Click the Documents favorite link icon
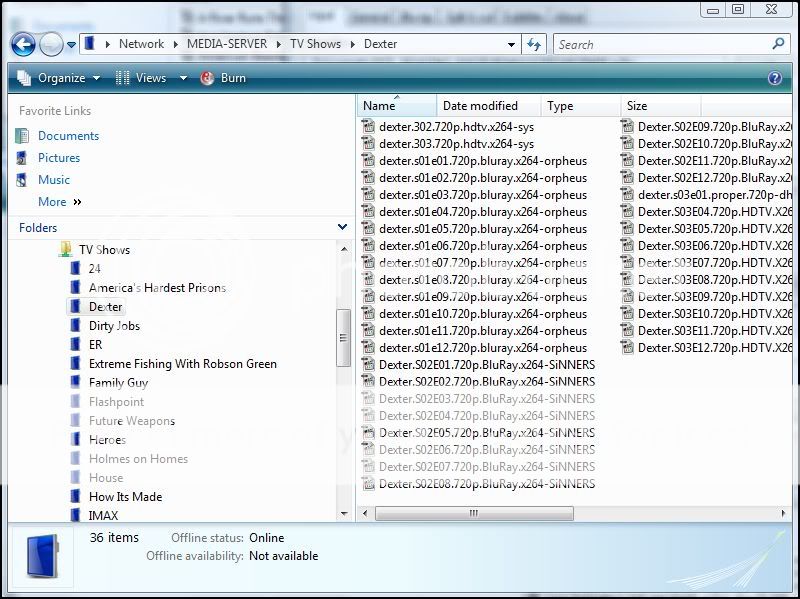This screenshot has width=800, height=599. pos(22,136)
